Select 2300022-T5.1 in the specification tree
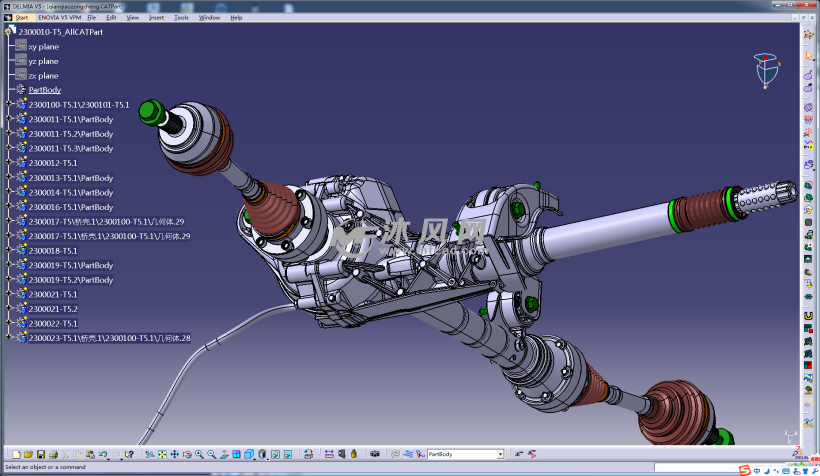The width and height of the screenshot is (820, 476). pyautogui.click(x=53, y=324)
